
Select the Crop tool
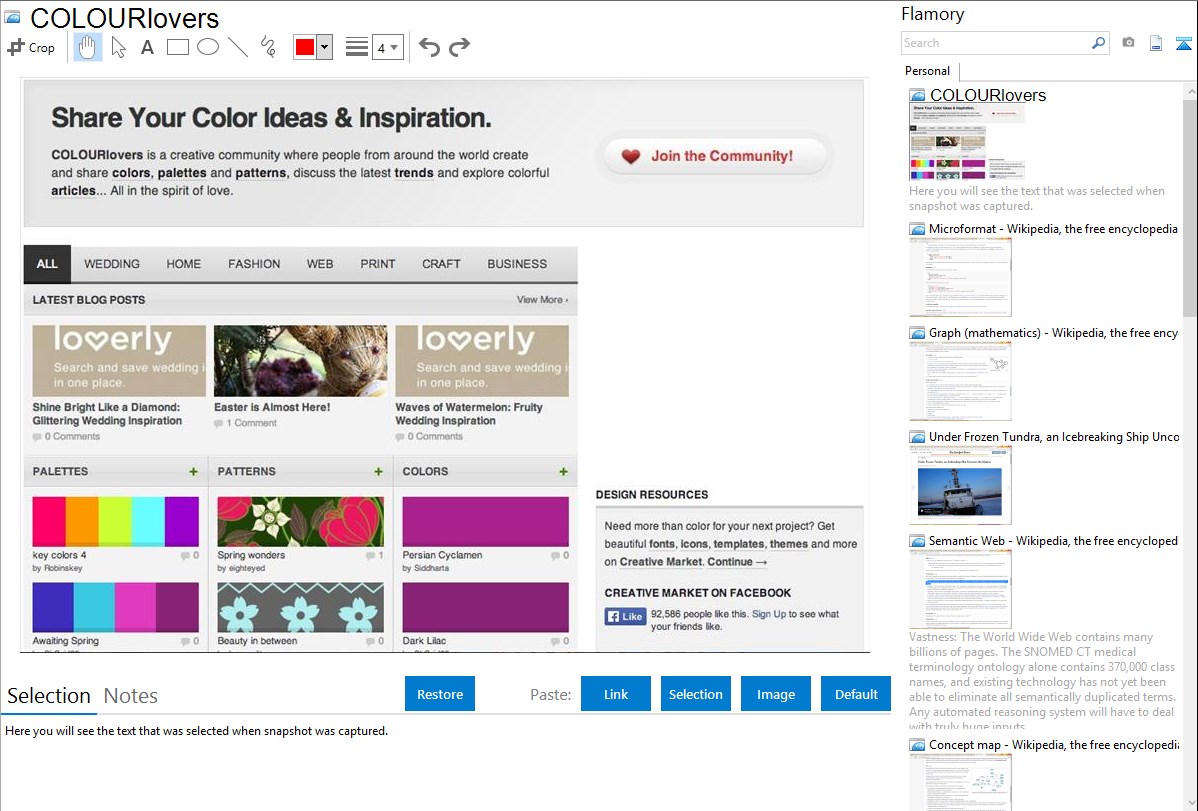pos(31,47)
